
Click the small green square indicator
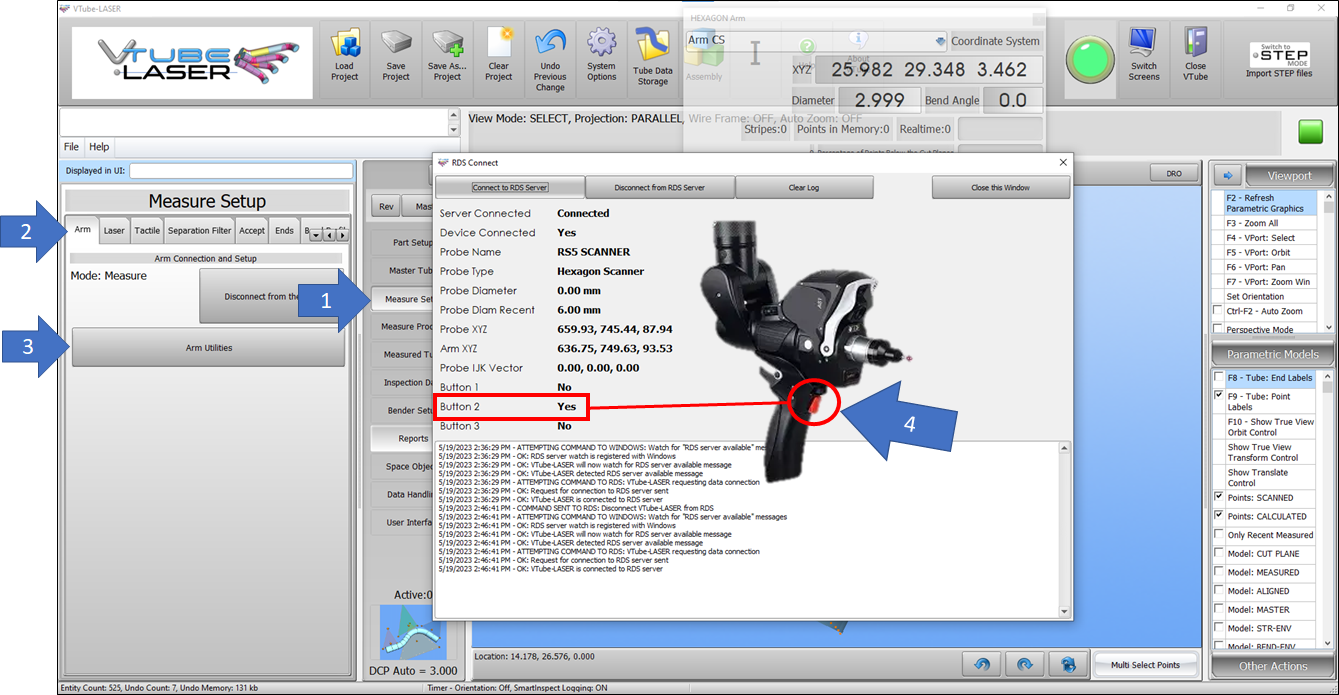coord(1309,131)
